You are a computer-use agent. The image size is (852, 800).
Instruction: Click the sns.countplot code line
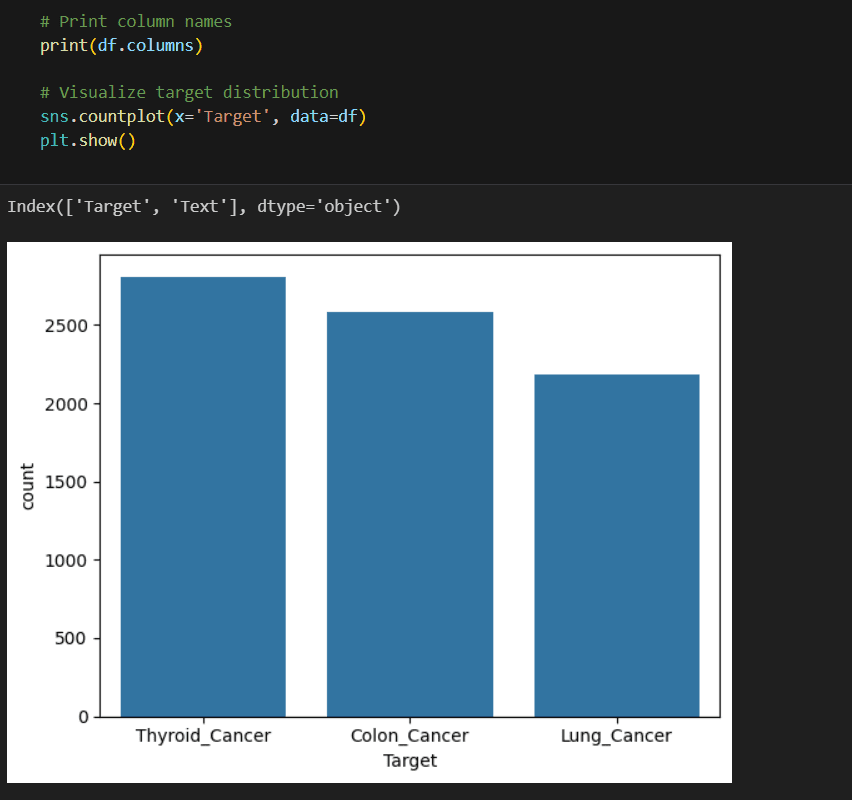tap(203, 117)
